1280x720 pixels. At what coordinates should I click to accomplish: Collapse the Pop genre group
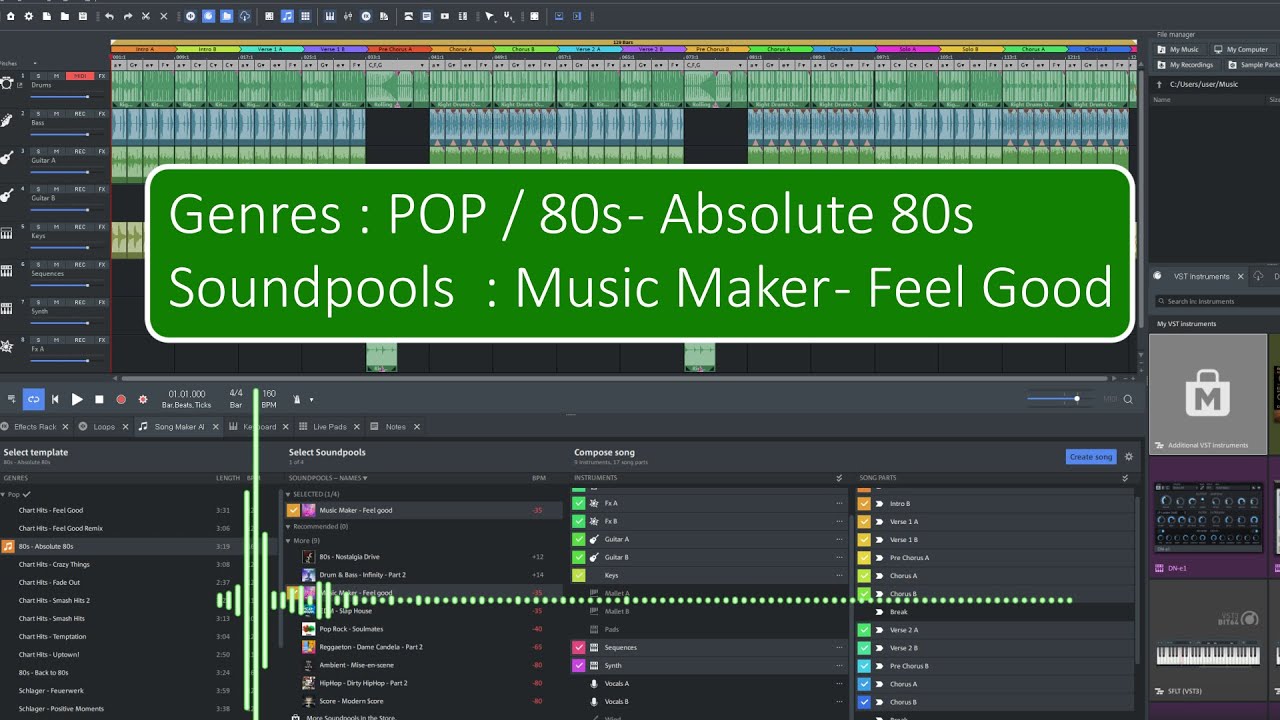click(3, 494)
